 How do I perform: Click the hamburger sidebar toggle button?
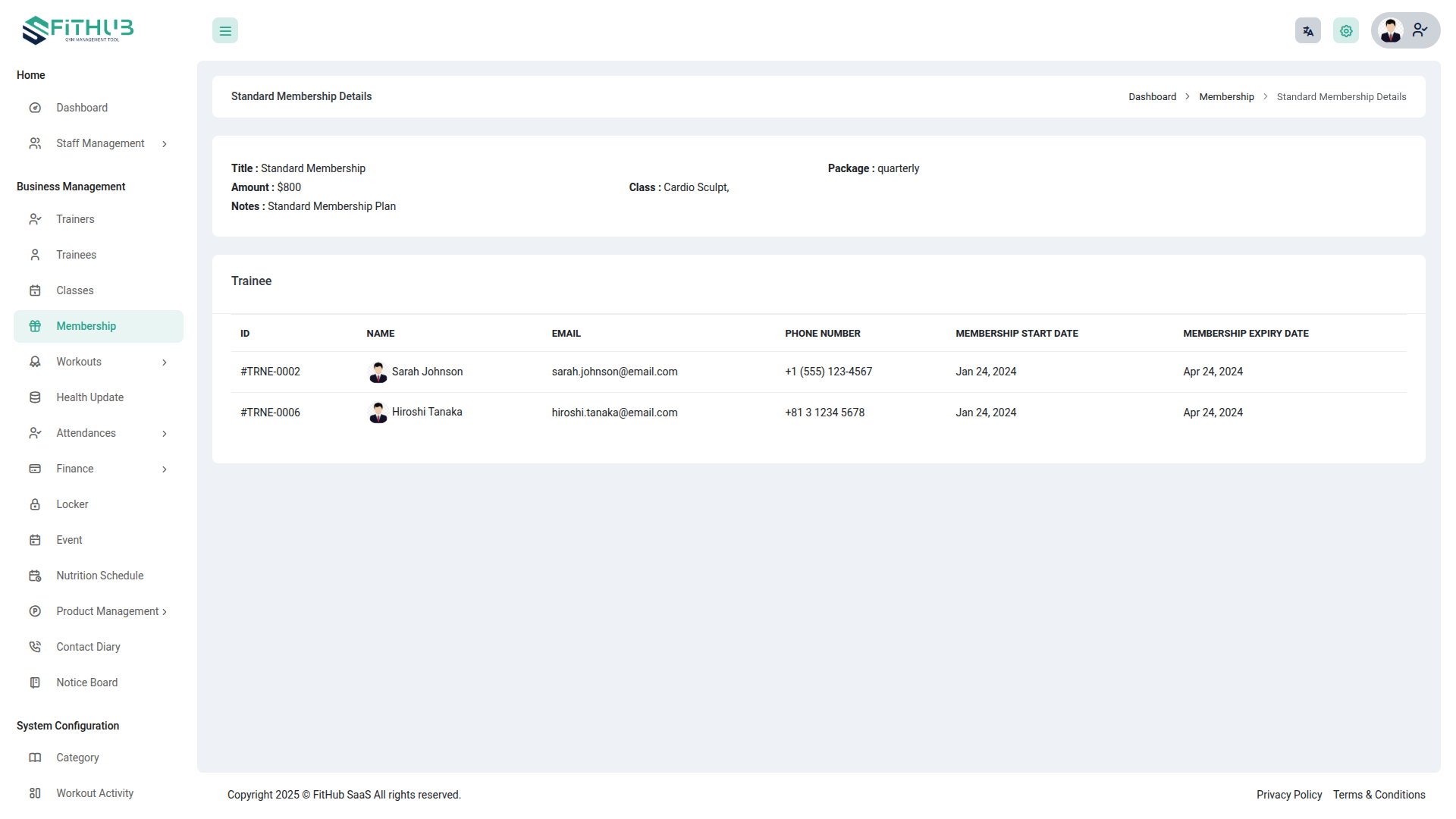pyautogui.click(x=225, y=31)
